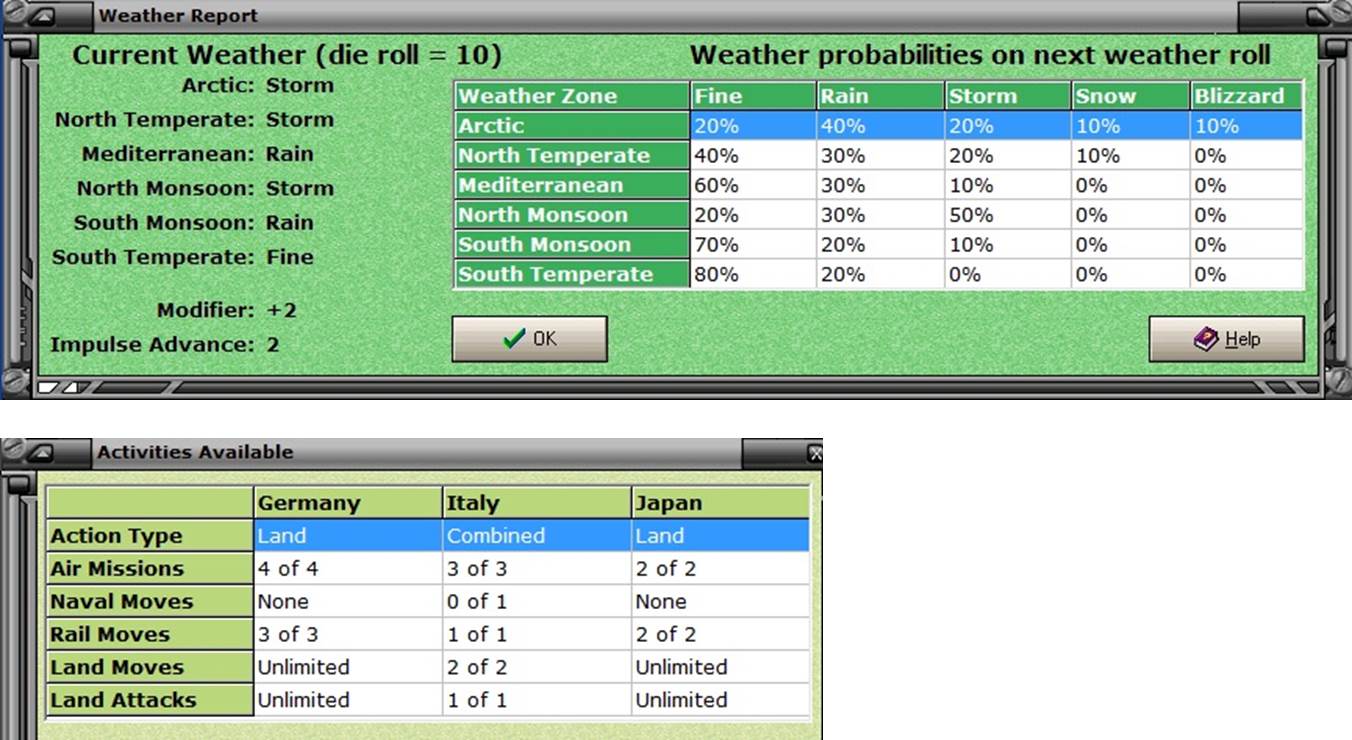The width and height of the screenshot is (1352, 740).
Task: Click Japan's '2 of 2' Air Missions cell
Action: (720, 569)
